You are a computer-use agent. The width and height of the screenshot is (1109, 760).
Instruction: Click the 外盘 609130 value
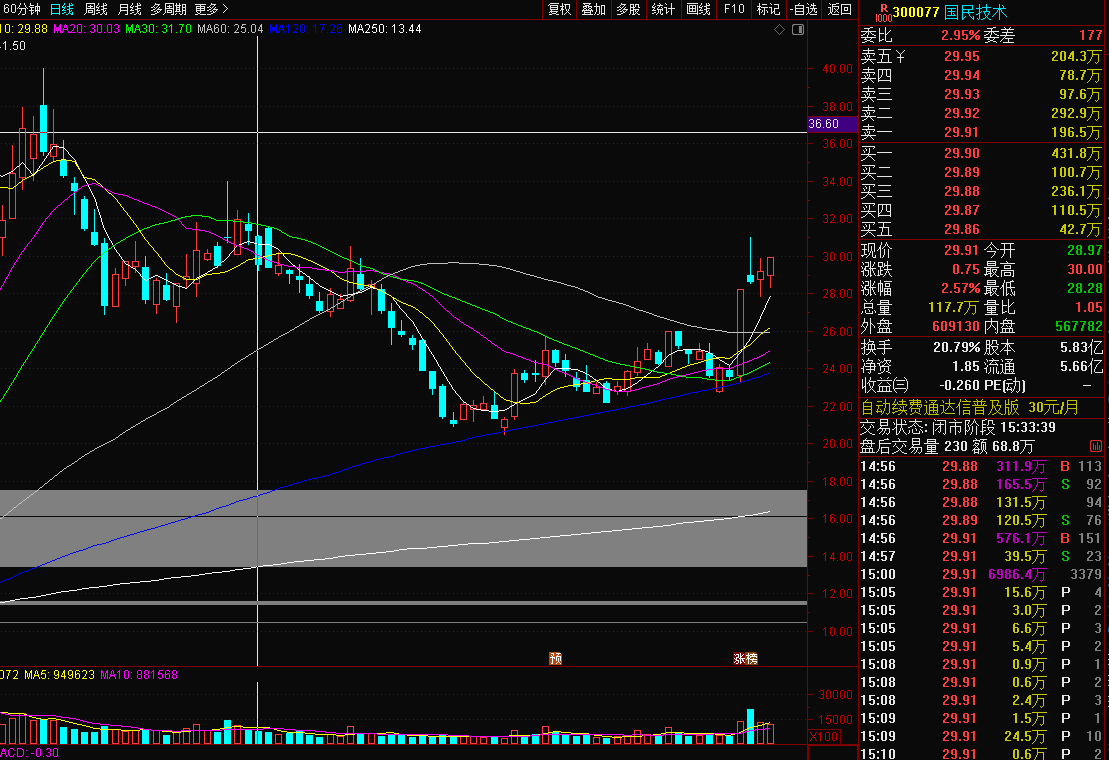coord(956,327)
